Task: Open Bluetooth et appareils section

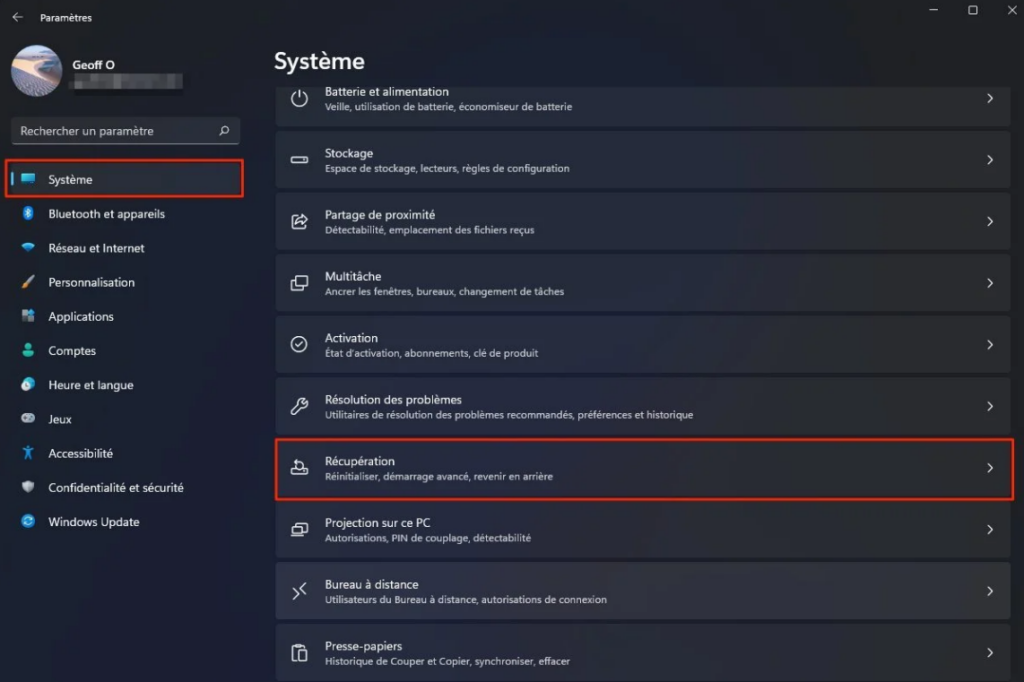Action: point(106,214)
